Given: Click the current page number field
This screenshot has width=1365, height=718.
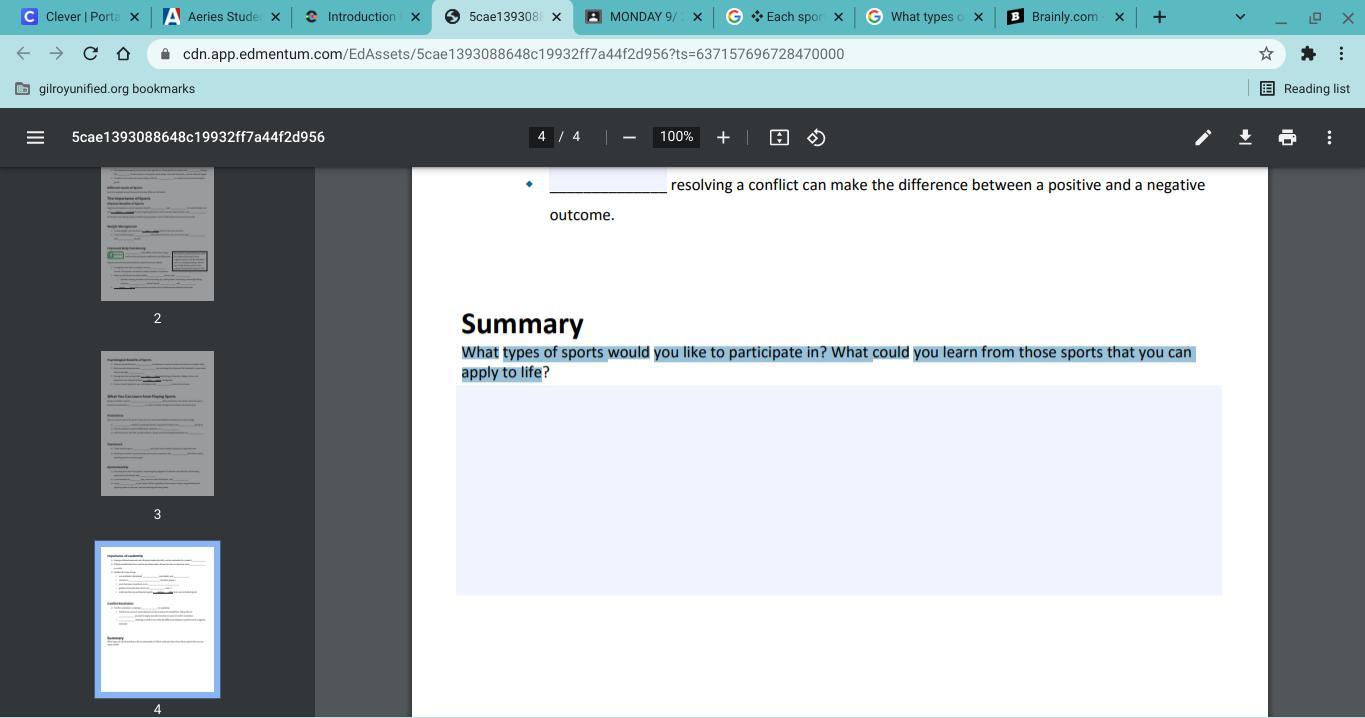Looking at the screenshot, I should pos(541,137).
